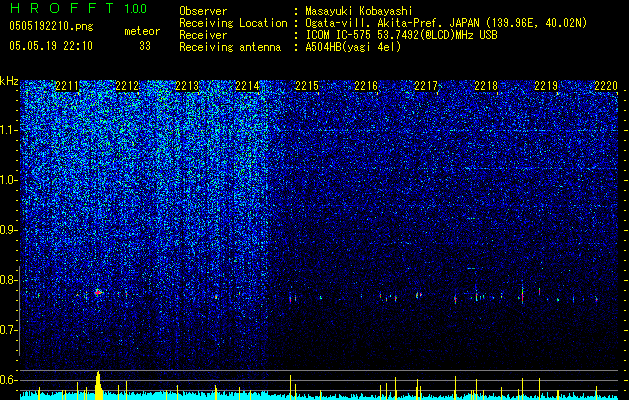This screenshot has width=629, height=400.
Task: Click the bright pink meteor echo after 2211
Action: (98, 292)
